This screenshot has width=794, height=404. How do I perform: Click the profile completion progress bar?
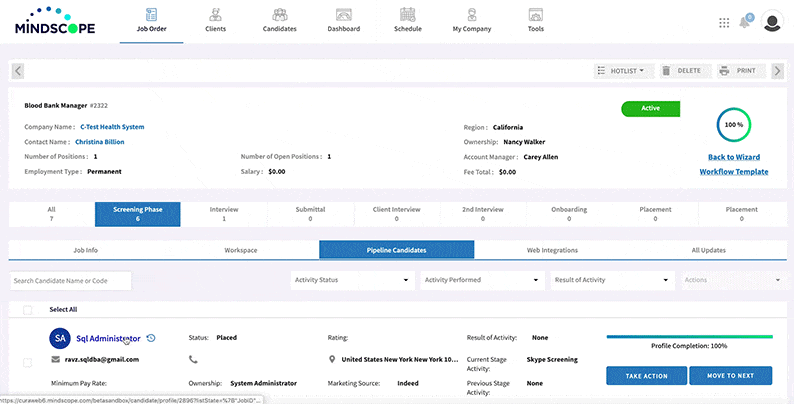689,337
